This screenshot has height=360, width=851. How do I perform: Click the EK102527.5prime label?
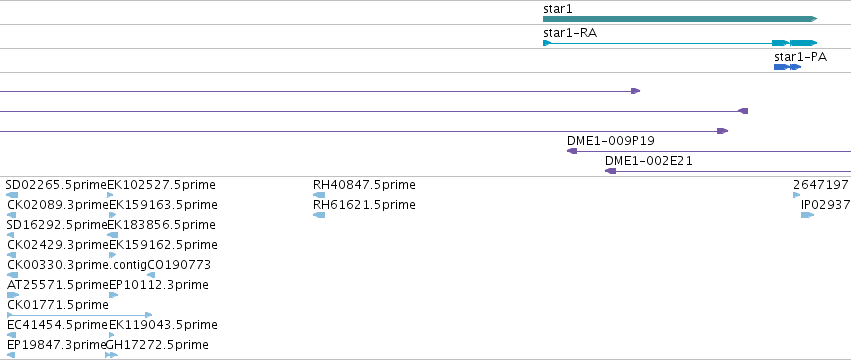coord(162,185)
